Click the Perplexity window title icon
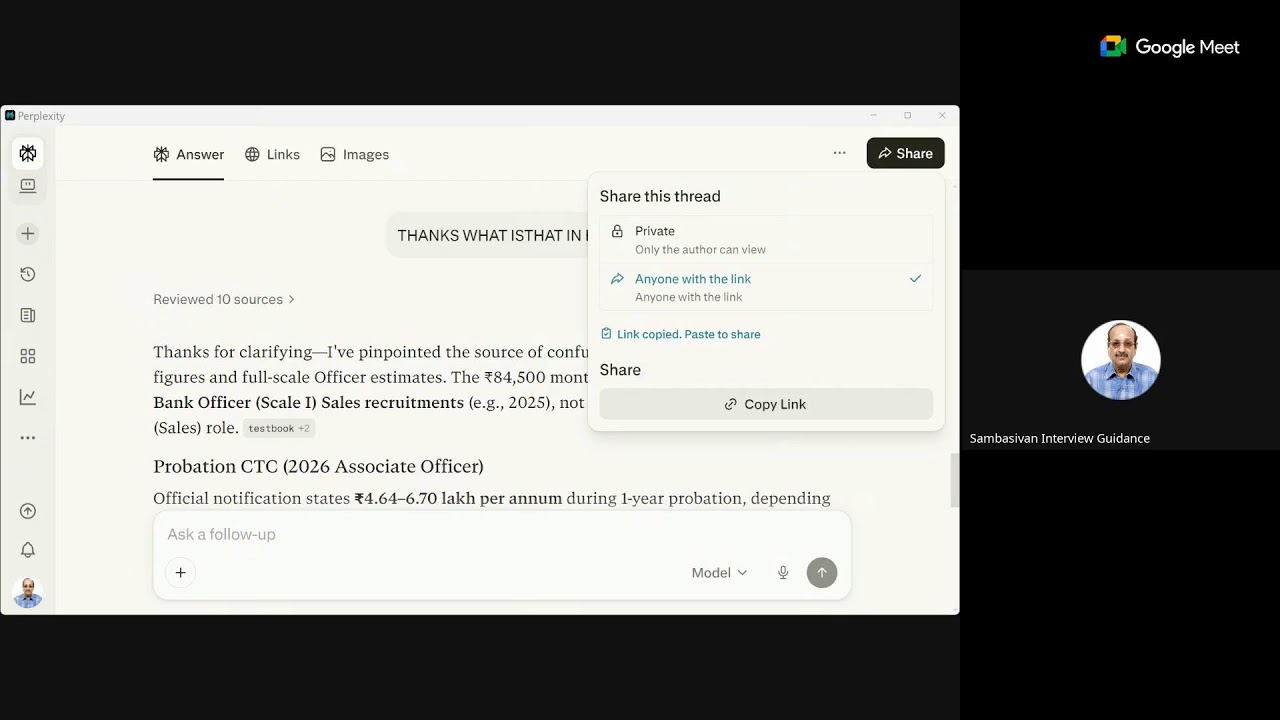Image resolution: width=1280 pixels, height=720 pixels. pyautogui.click(x=10, y=115)
